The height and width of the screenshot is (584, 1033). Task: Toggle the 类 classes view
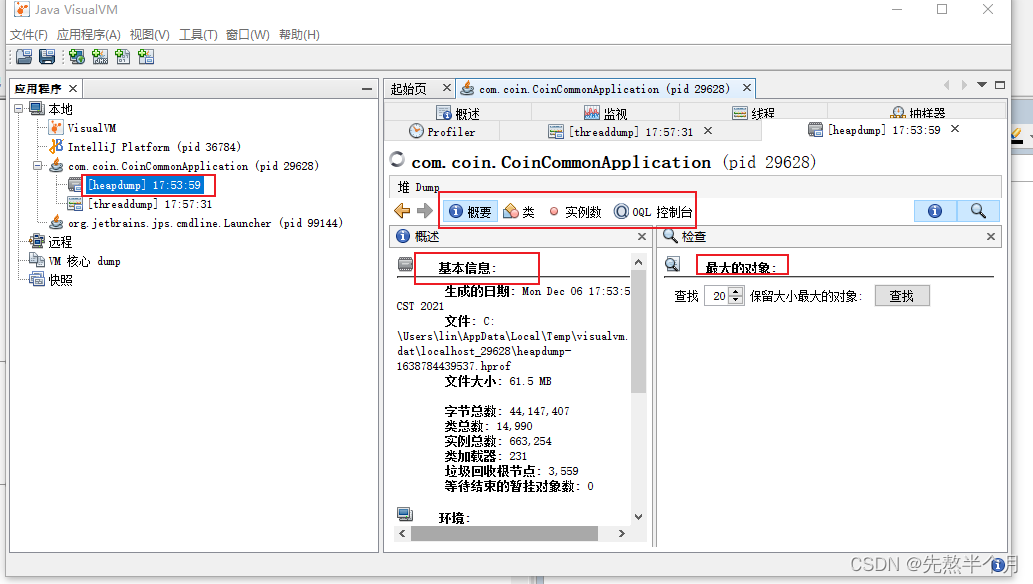point(519,212)
